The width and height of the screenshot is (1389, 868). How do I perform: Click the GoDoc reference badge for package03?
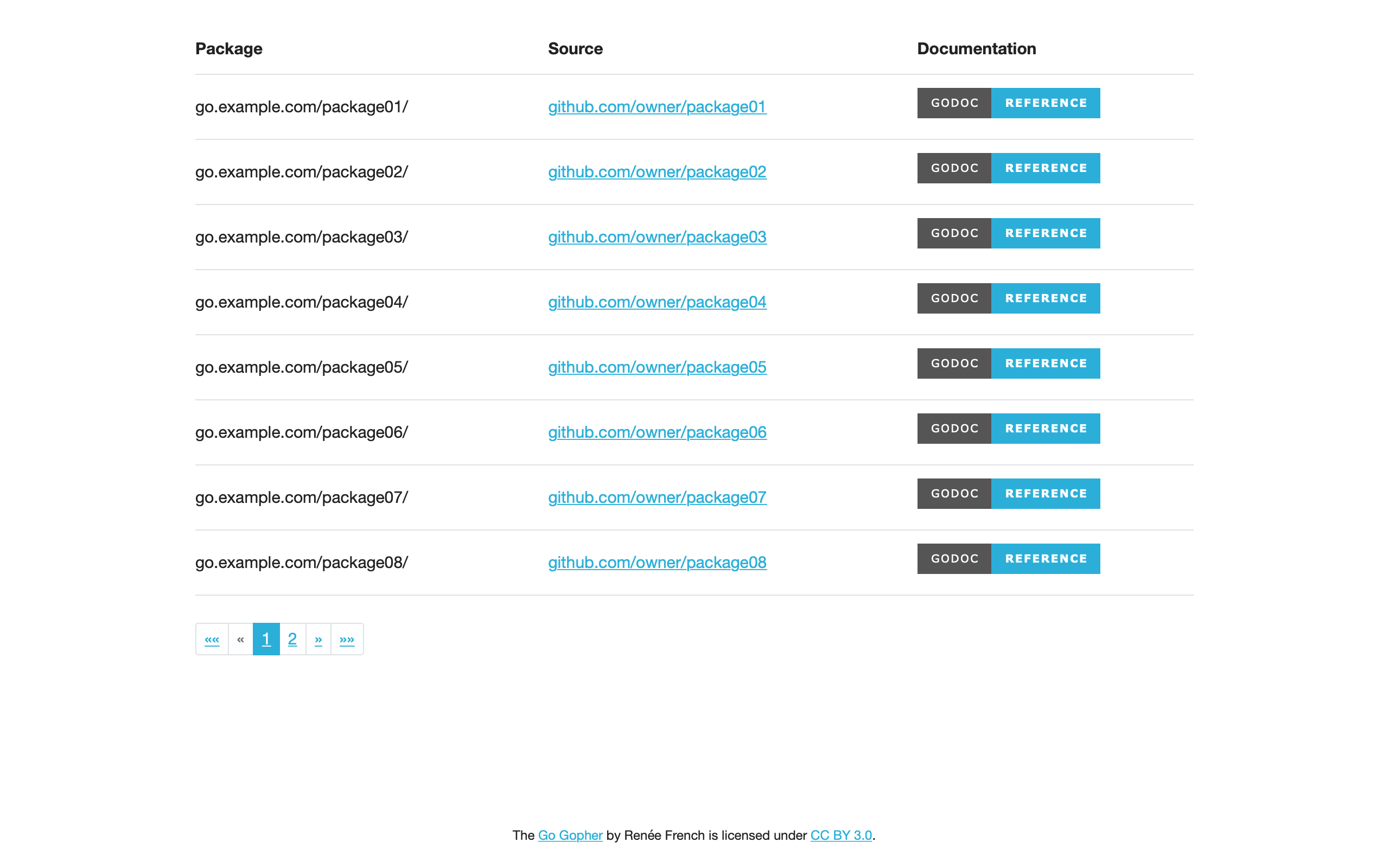1008,233
